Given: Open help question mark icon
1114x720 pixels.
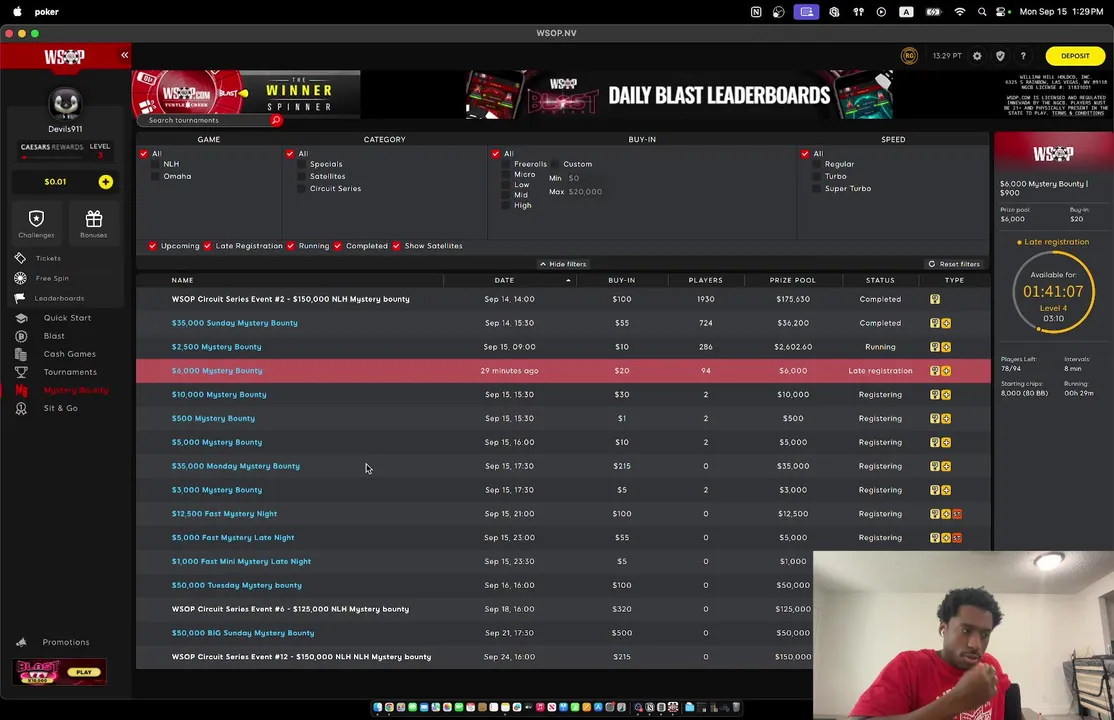Looking at the screenshot, I should pos(1023,55).
